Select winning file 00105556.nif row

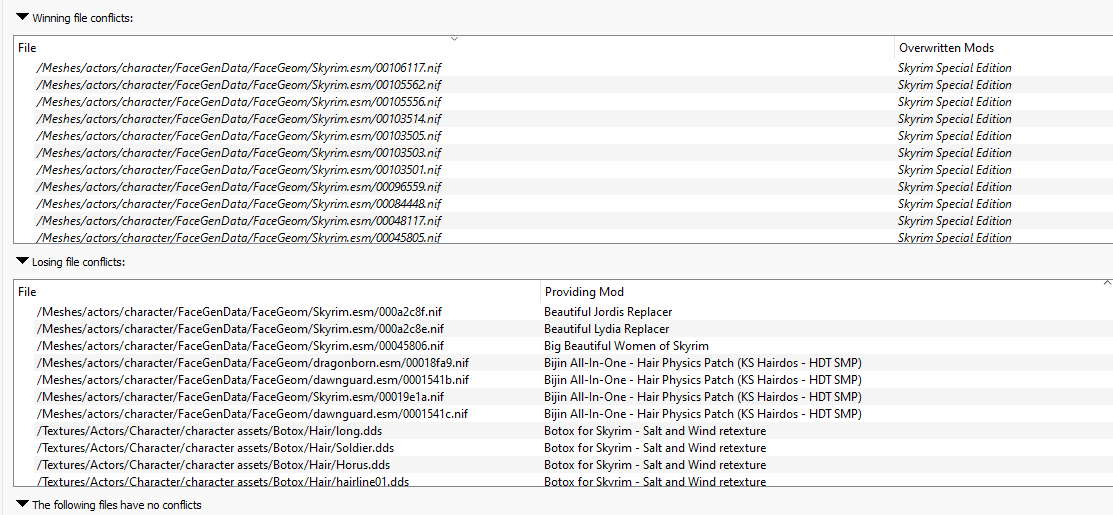click(564, 102)
